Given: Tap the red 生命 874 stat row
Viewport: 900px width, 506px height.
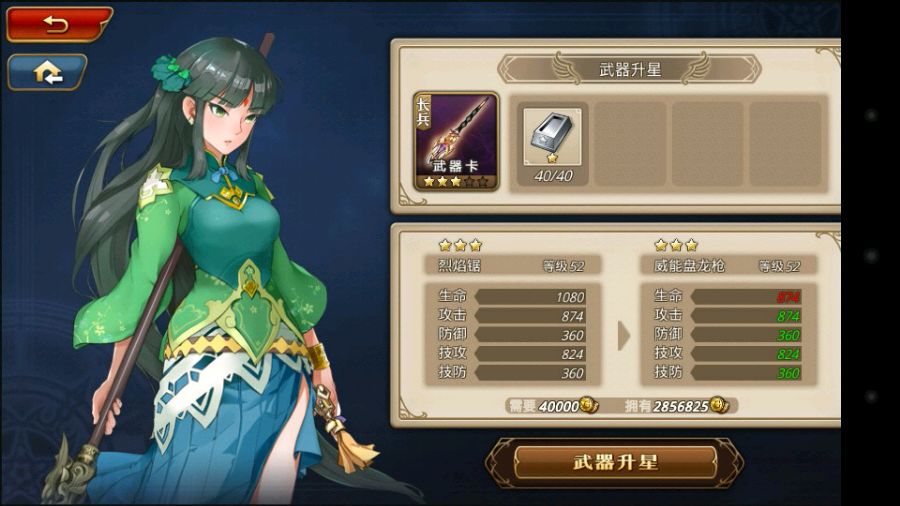Looking at the screenshot, I should tap(727, 297).
